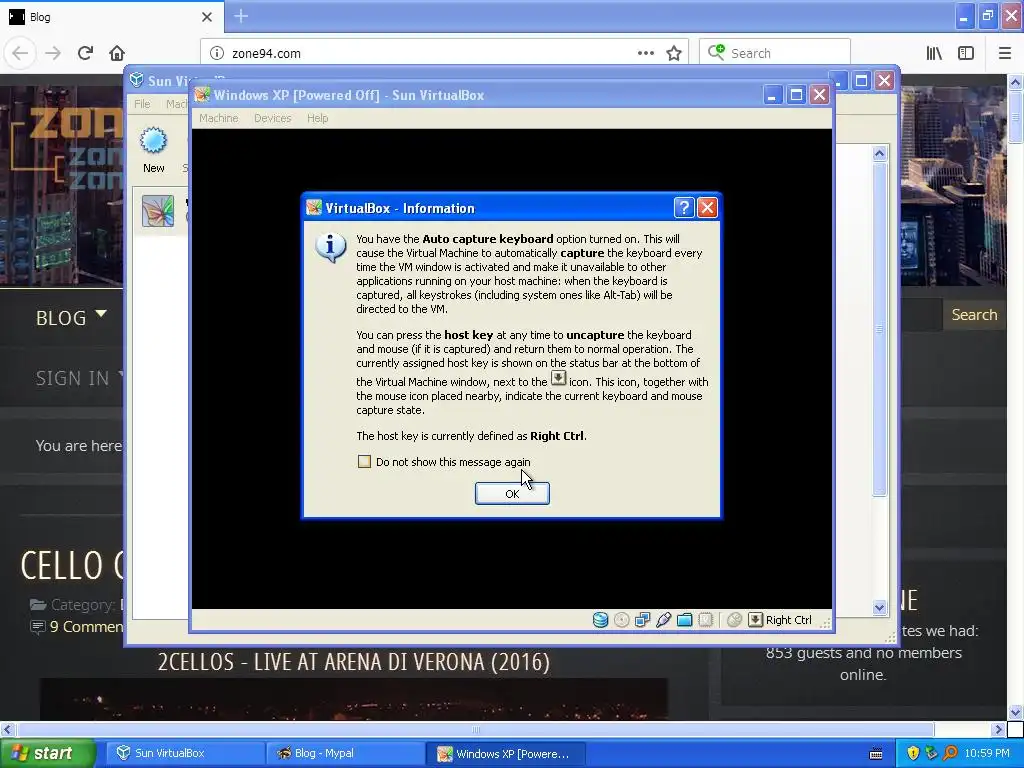Open the Help menu in VM window

tap(317, 118)
